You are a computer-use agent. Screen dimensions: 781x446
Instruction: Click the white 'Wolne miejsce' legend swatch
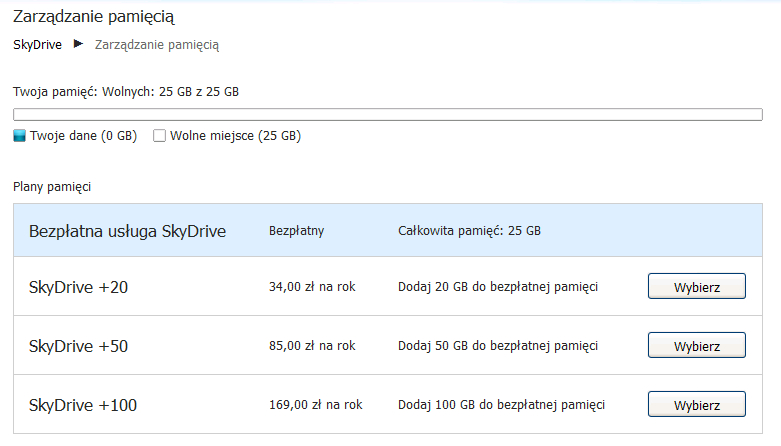click(x=159, y=136)
